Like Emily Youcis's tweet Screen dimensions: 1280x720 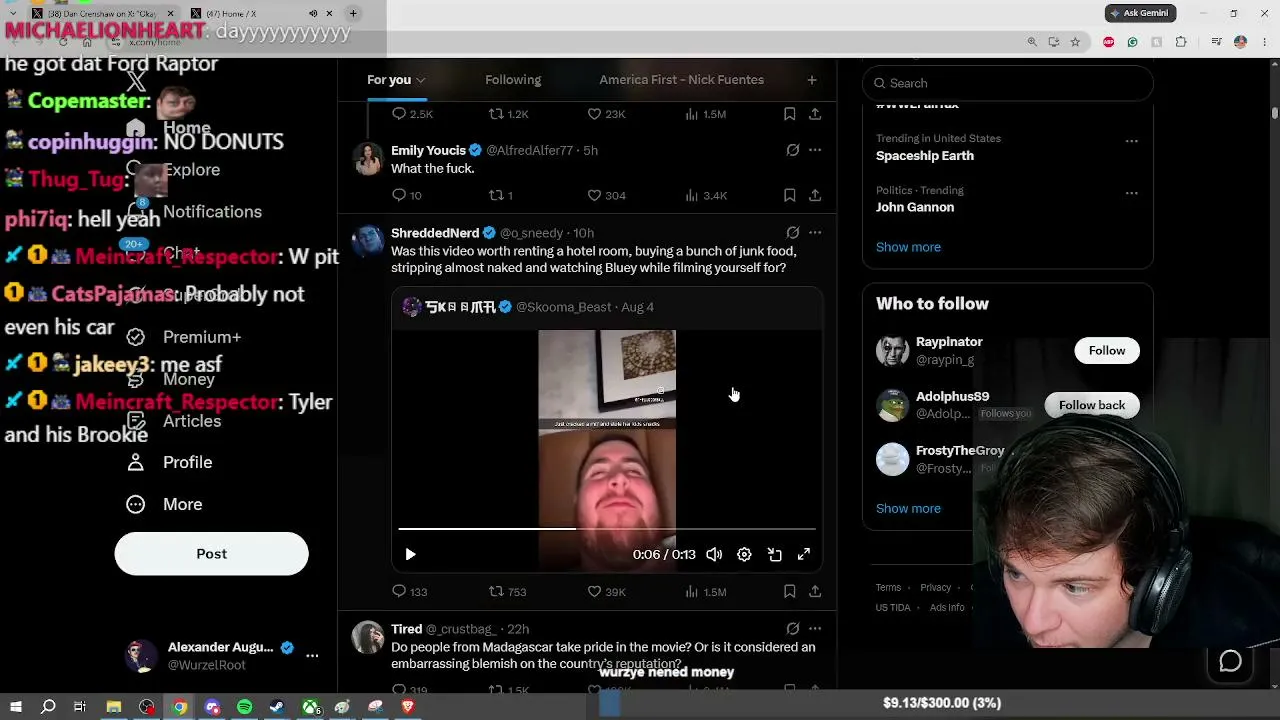[x=606, y=195]
